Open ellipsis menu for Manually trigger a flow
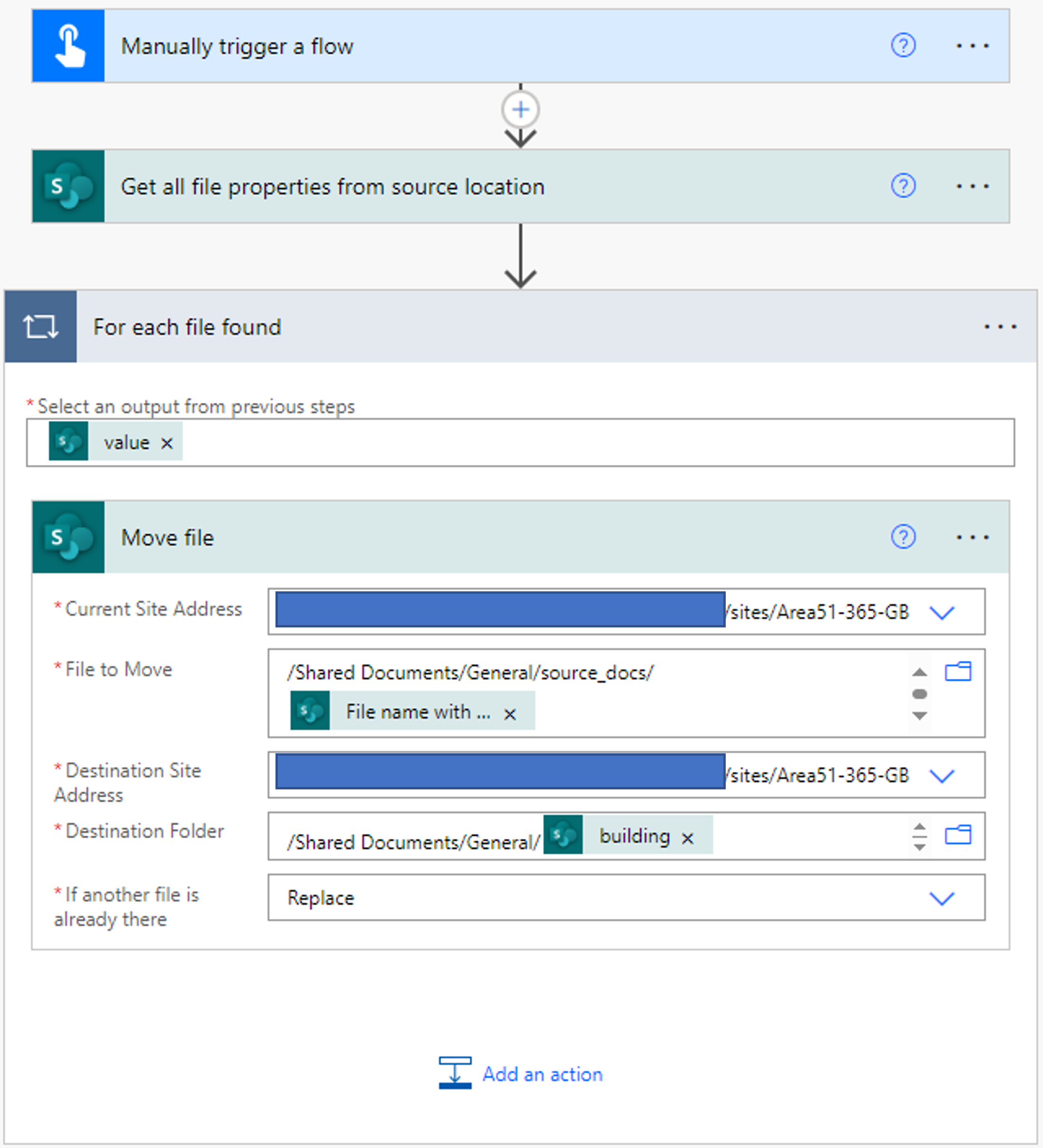 click(x=972, y=46)
